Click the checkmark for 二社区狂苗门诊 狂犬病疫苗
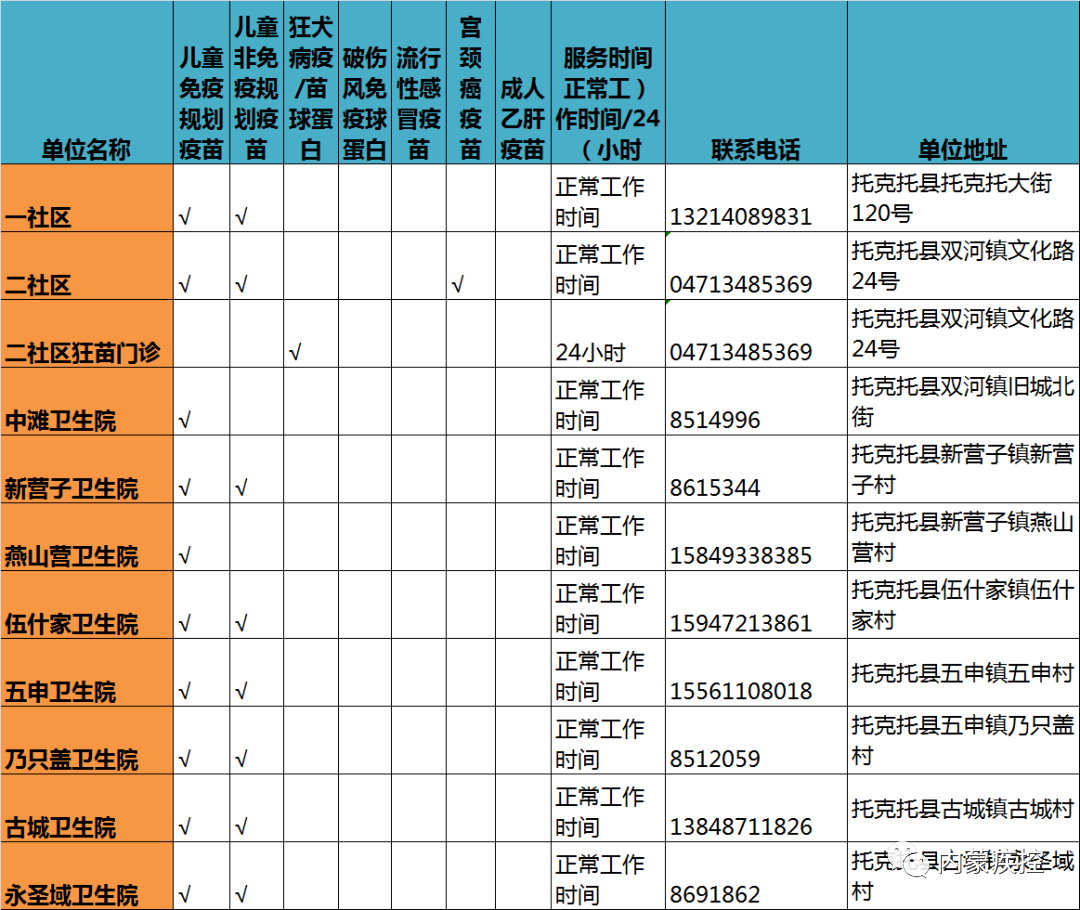 tap(295, 353)
